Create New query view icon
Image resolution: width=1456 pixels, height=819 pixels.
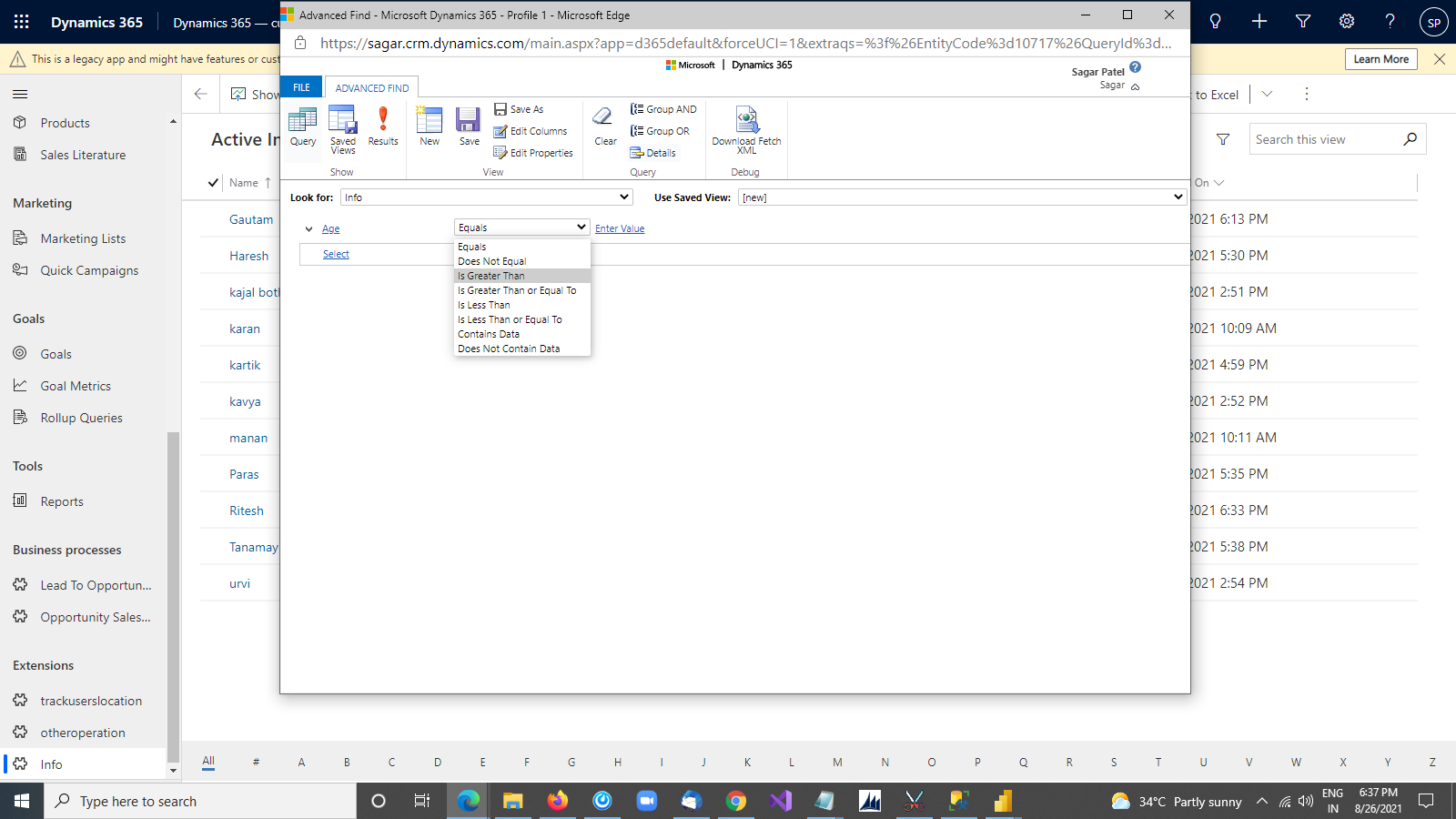[430, 126]
